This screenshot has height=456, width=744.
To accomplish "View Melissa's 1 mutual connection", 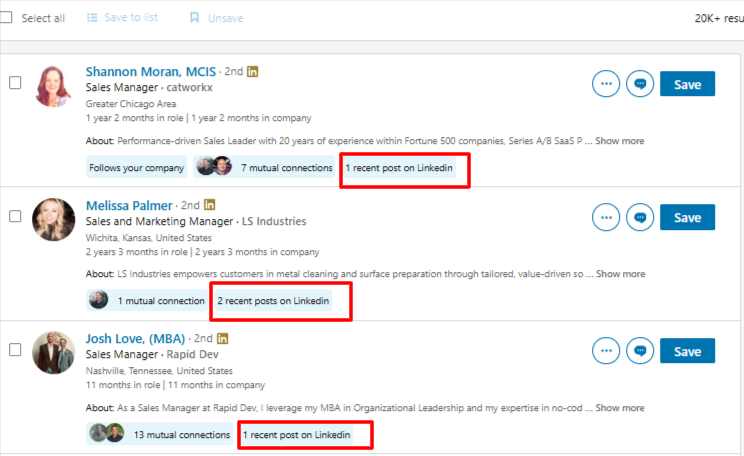I will tap(147, 301).
